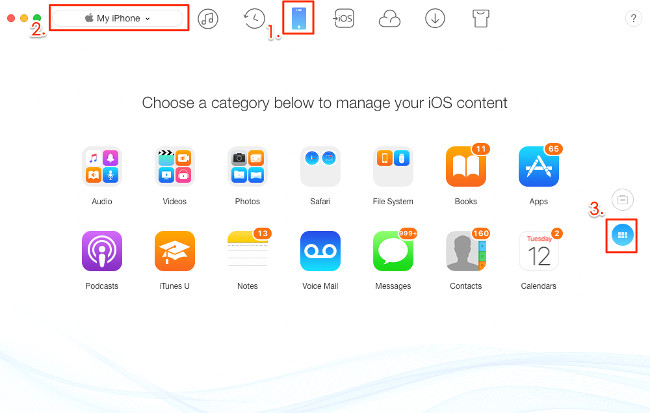Open the Contacts category
The height and width of the screenshot is (413, 650).
pos(466,251)
